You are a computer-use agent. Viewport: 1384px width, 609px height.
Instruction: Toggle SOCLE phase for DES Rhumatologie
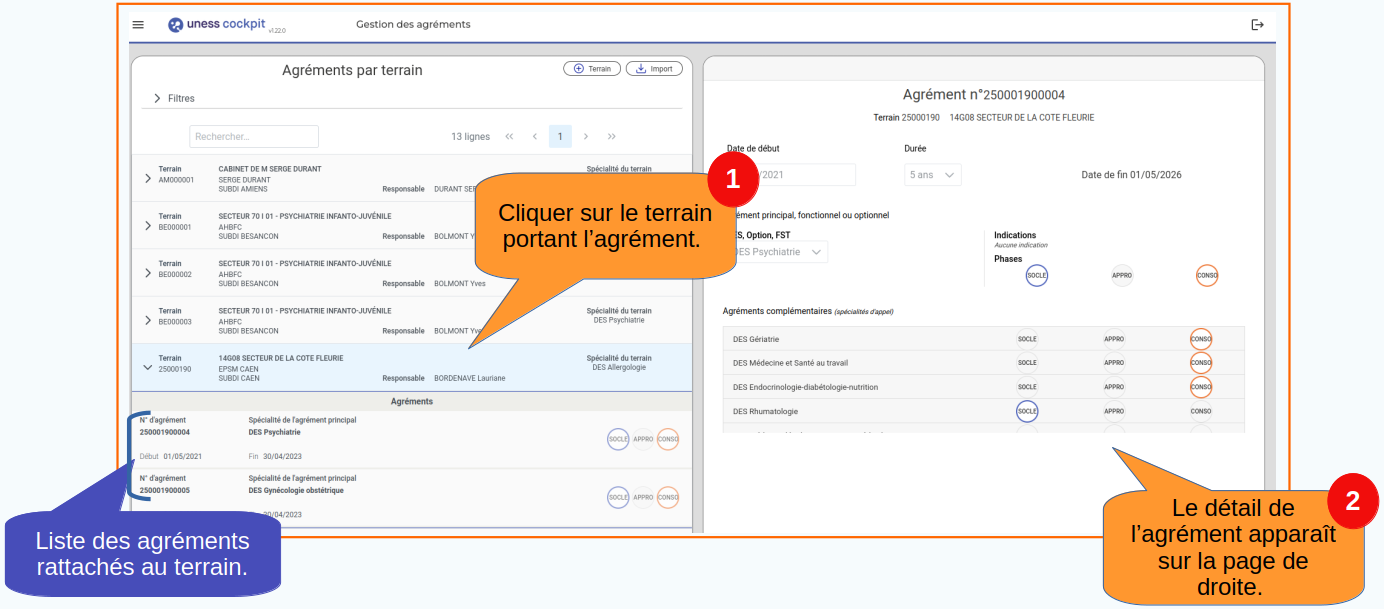[1027, 411]
